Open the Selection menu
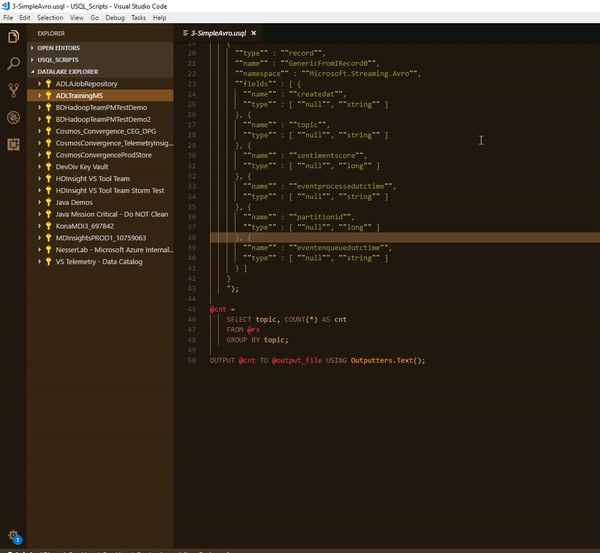Image resolution: width=600 pixels, height=553 pixels. [x=50, y=18]
